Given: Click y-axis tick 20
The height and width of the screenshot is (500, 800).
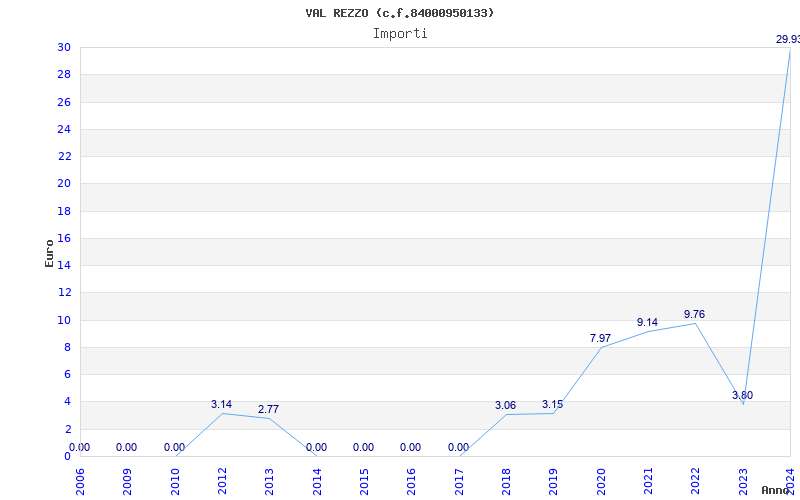Looking at the screenshot, I should (x=64, y=184).
